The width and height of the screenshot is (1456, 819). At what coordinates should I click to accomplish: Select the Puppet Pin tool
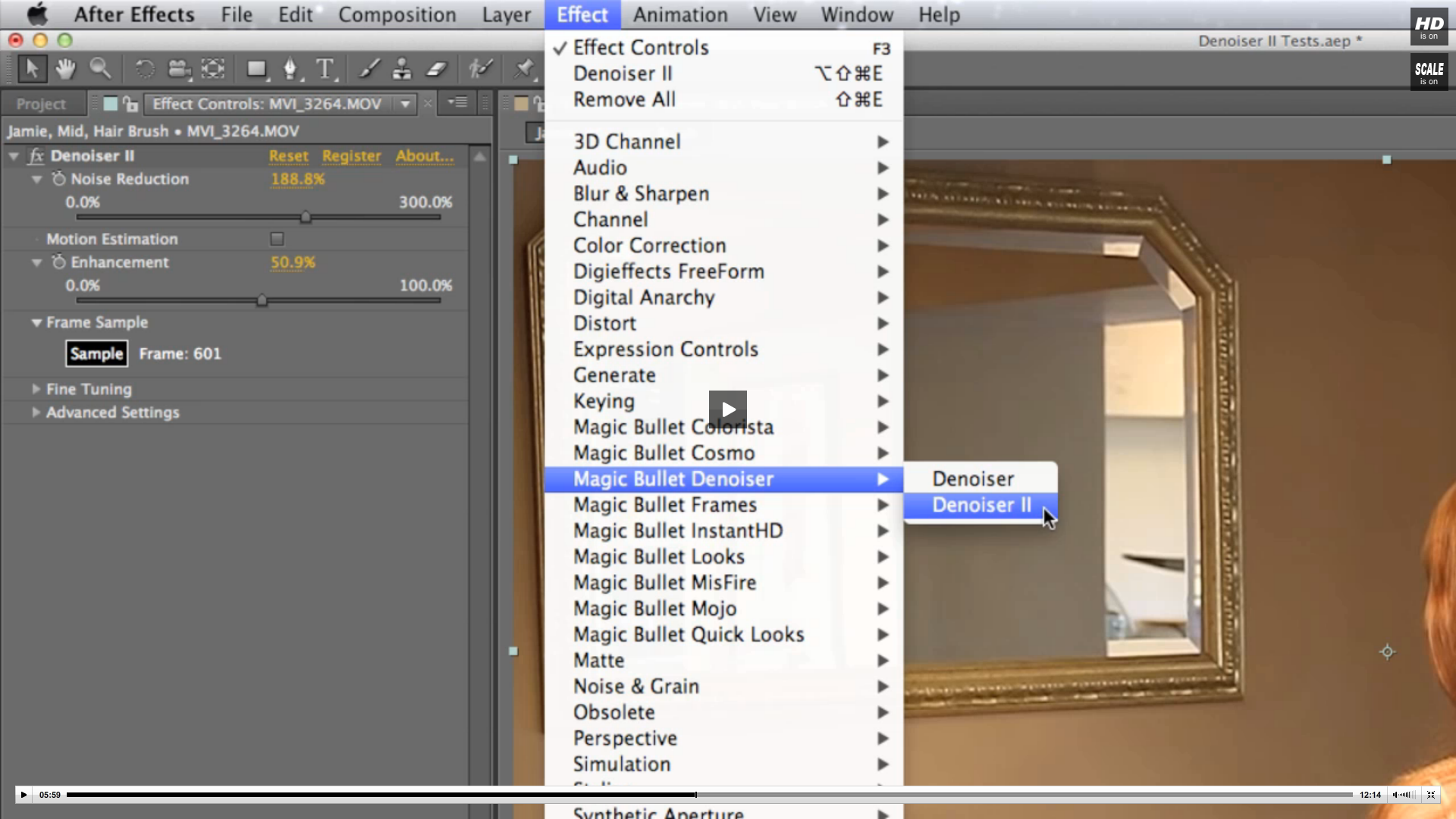pyautogui.click(x=524, y=70)
